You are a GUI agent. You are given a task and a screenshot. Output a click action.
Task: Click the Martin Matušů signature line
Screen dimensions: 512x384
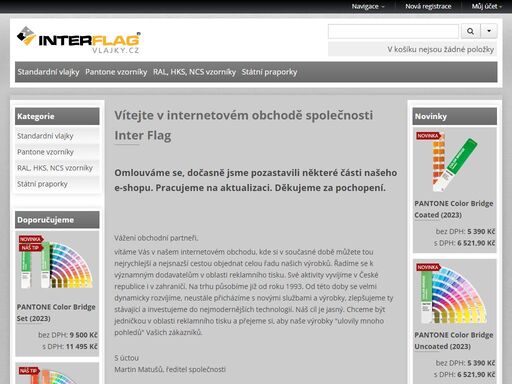point(170,369)
